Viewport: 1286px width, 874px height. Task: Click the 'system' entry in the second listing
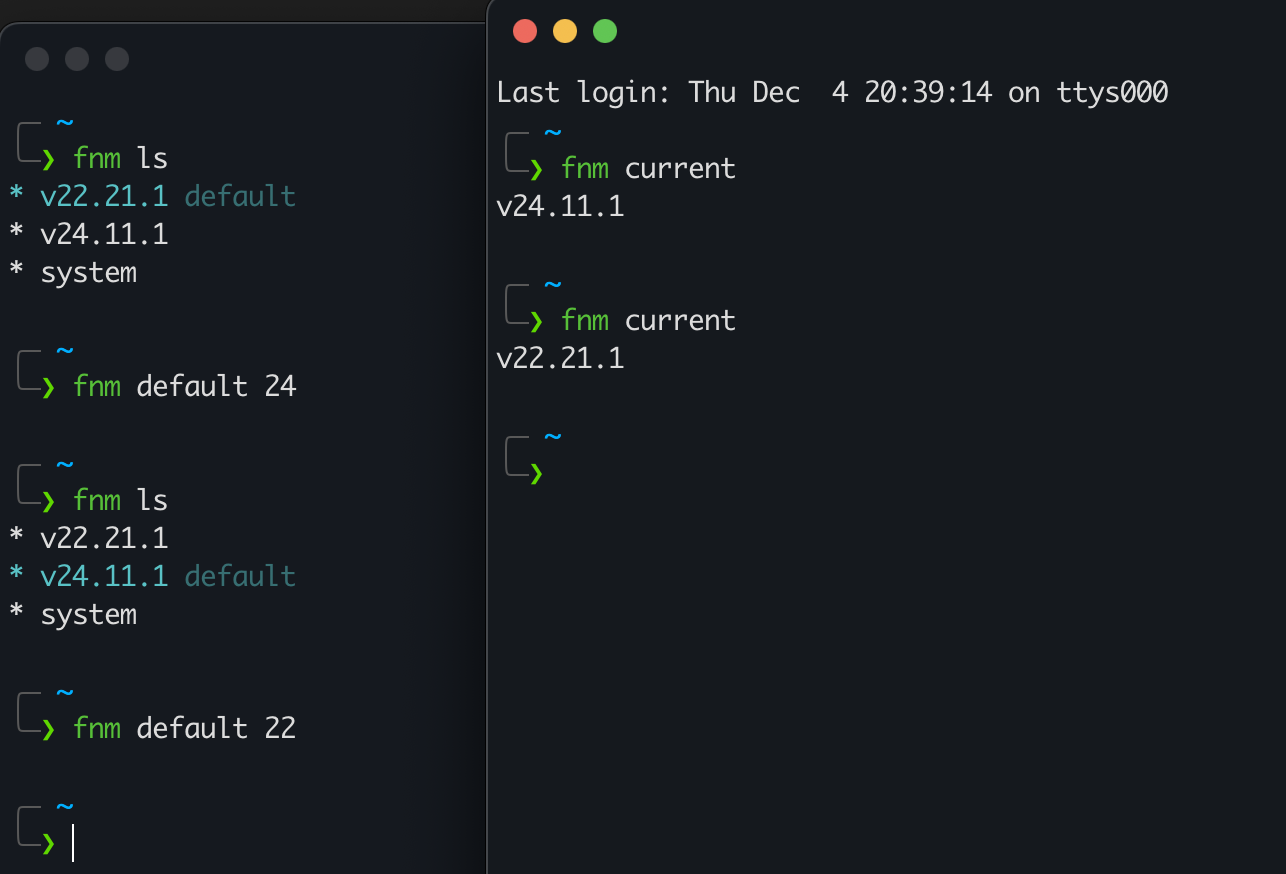(x=88, y=615)
